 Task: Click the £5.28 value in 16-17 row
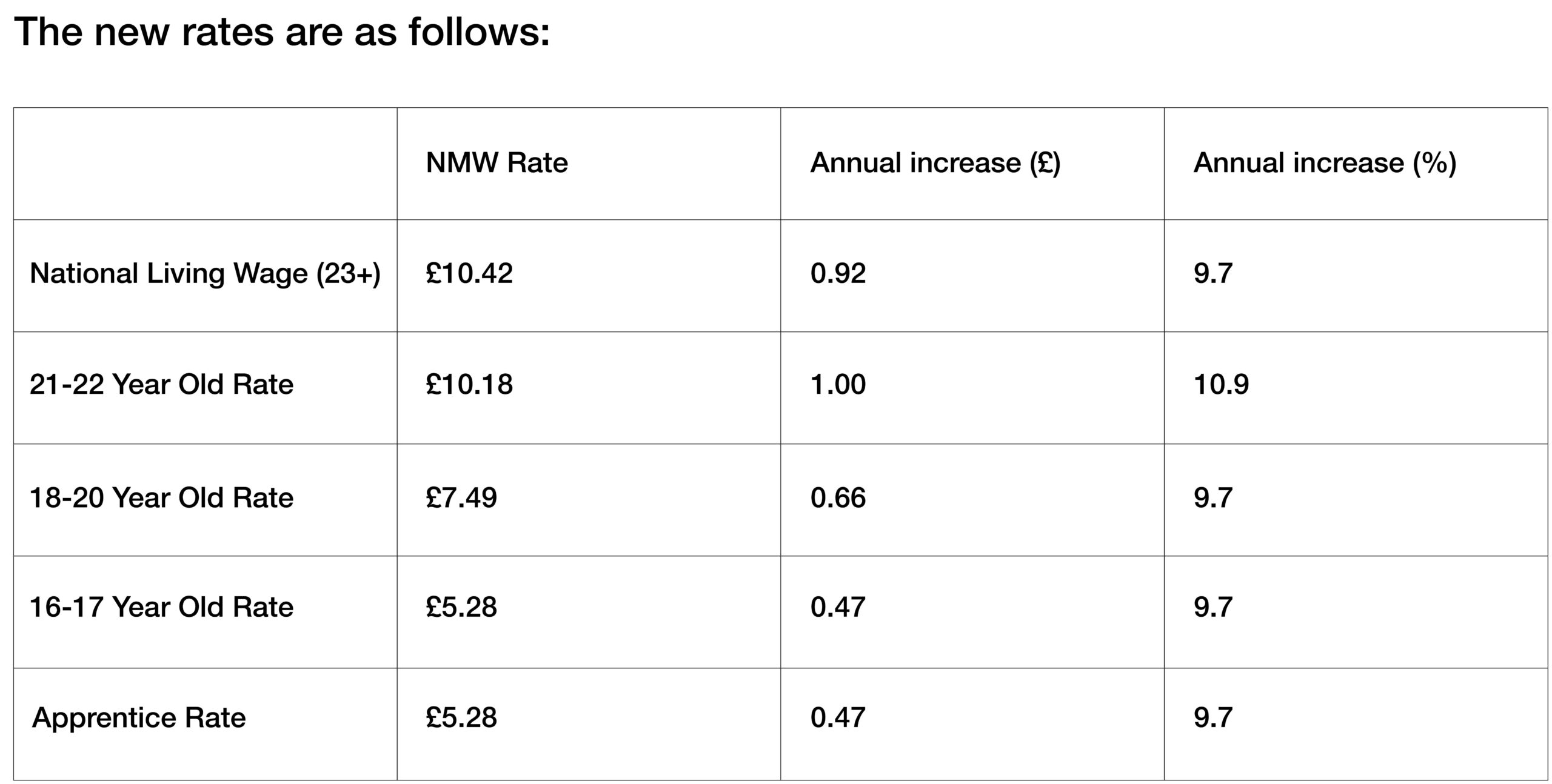click(461, 607)
